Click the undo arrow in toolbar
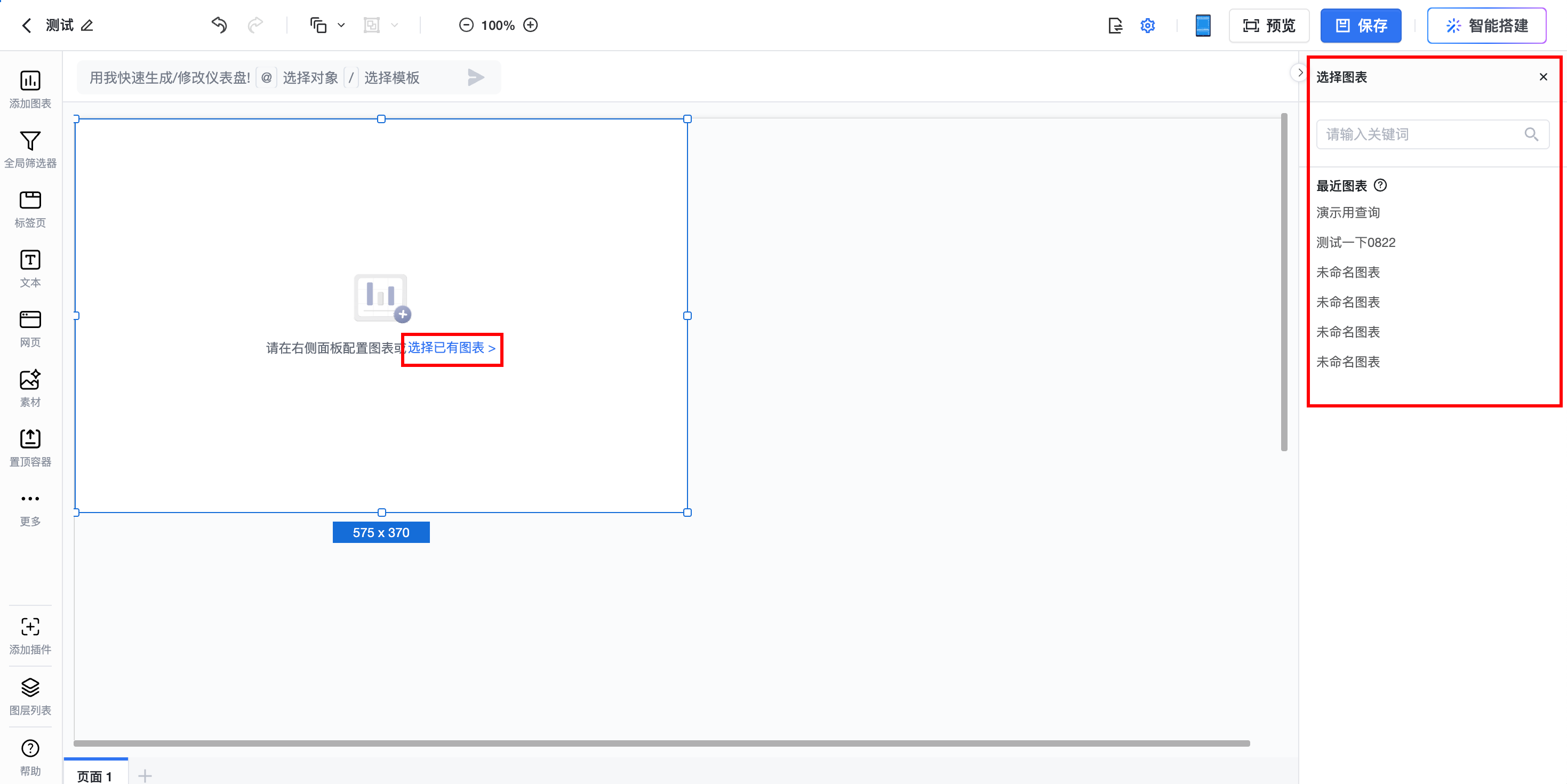The width and height of the screenshot is (1567, 784). 219,25
